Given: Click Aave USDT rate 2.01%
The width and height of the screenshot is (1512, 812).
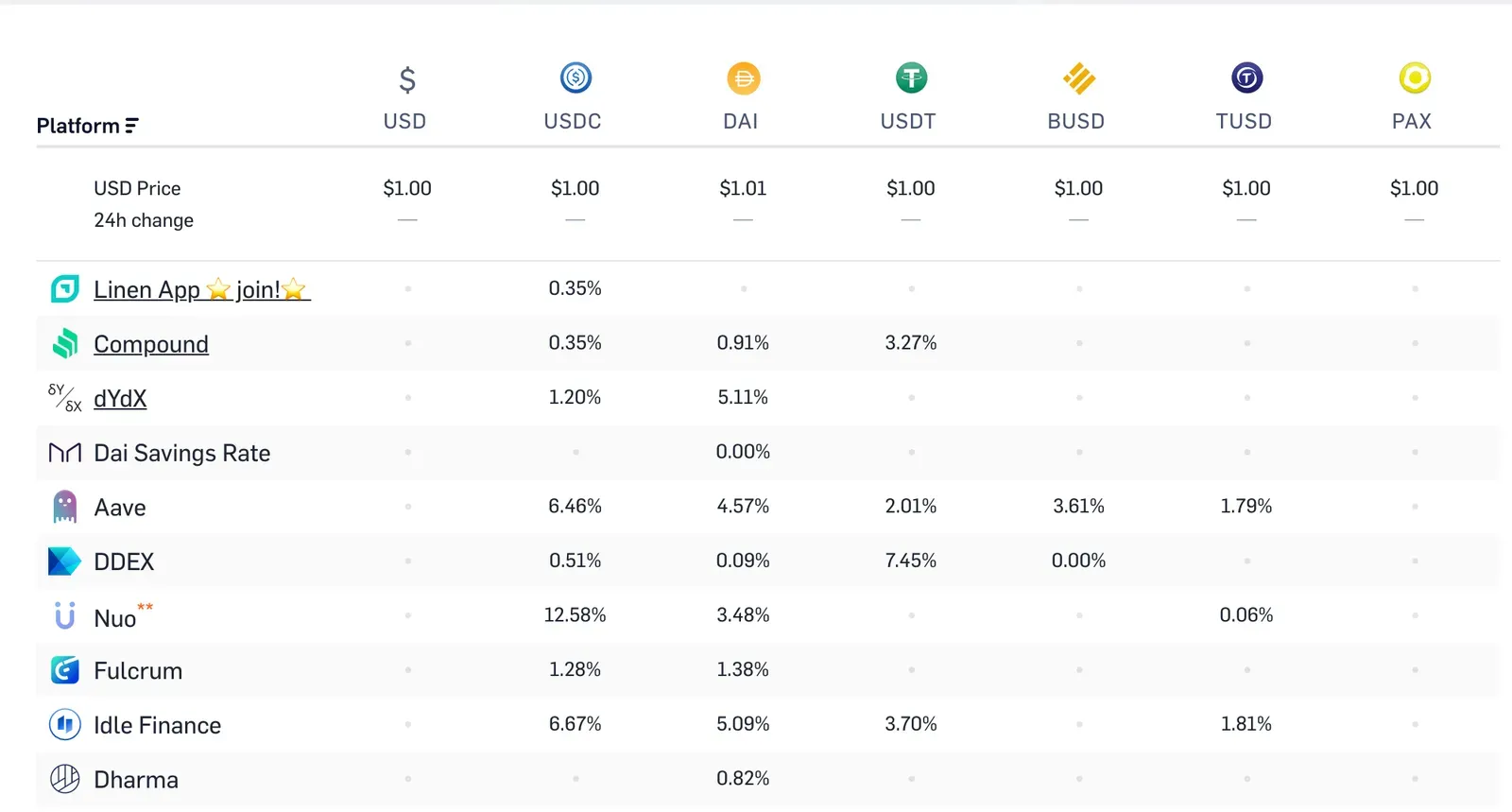Looking at the screenshot, I should coord(911,506).
